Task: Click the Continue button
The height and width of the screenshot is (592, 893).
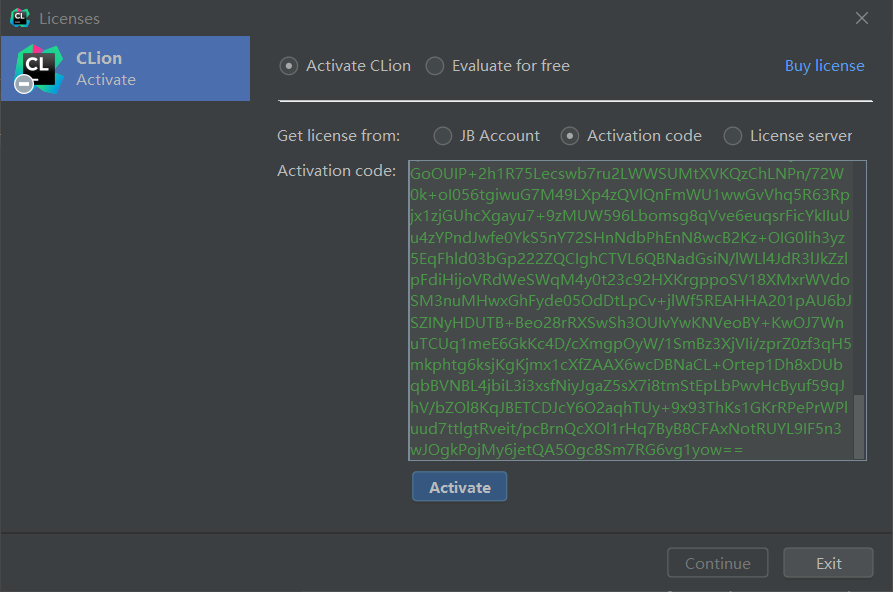Action: click(717, 563)
